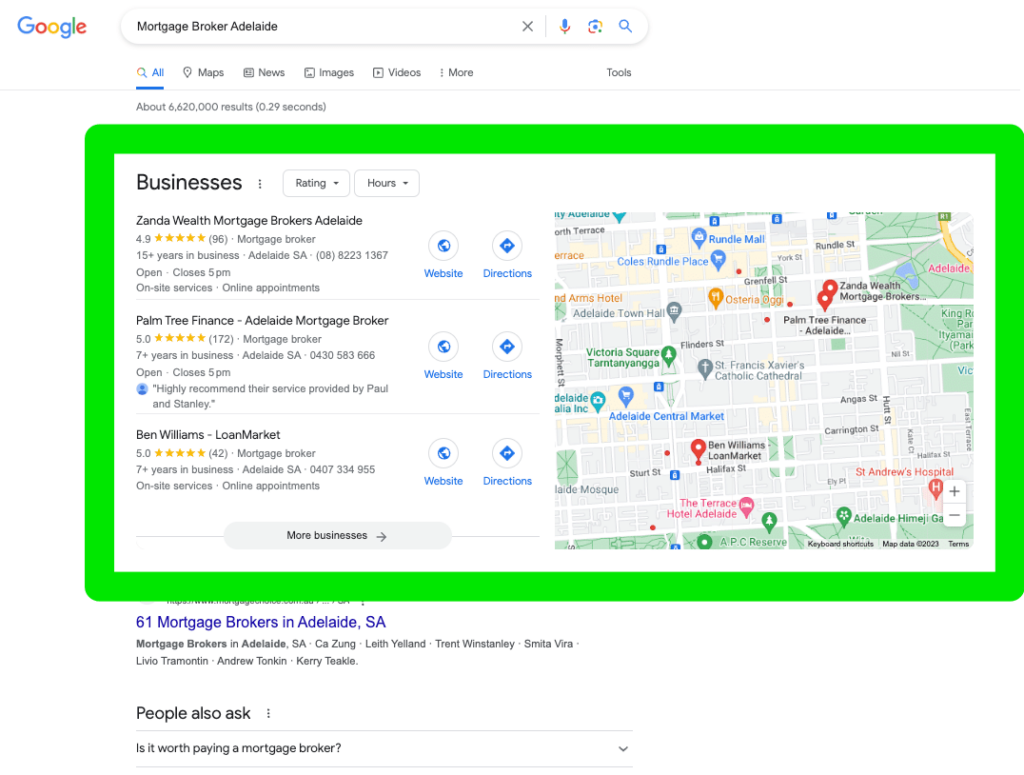Click The Terrace Hotel Adelaide marker

746,505
